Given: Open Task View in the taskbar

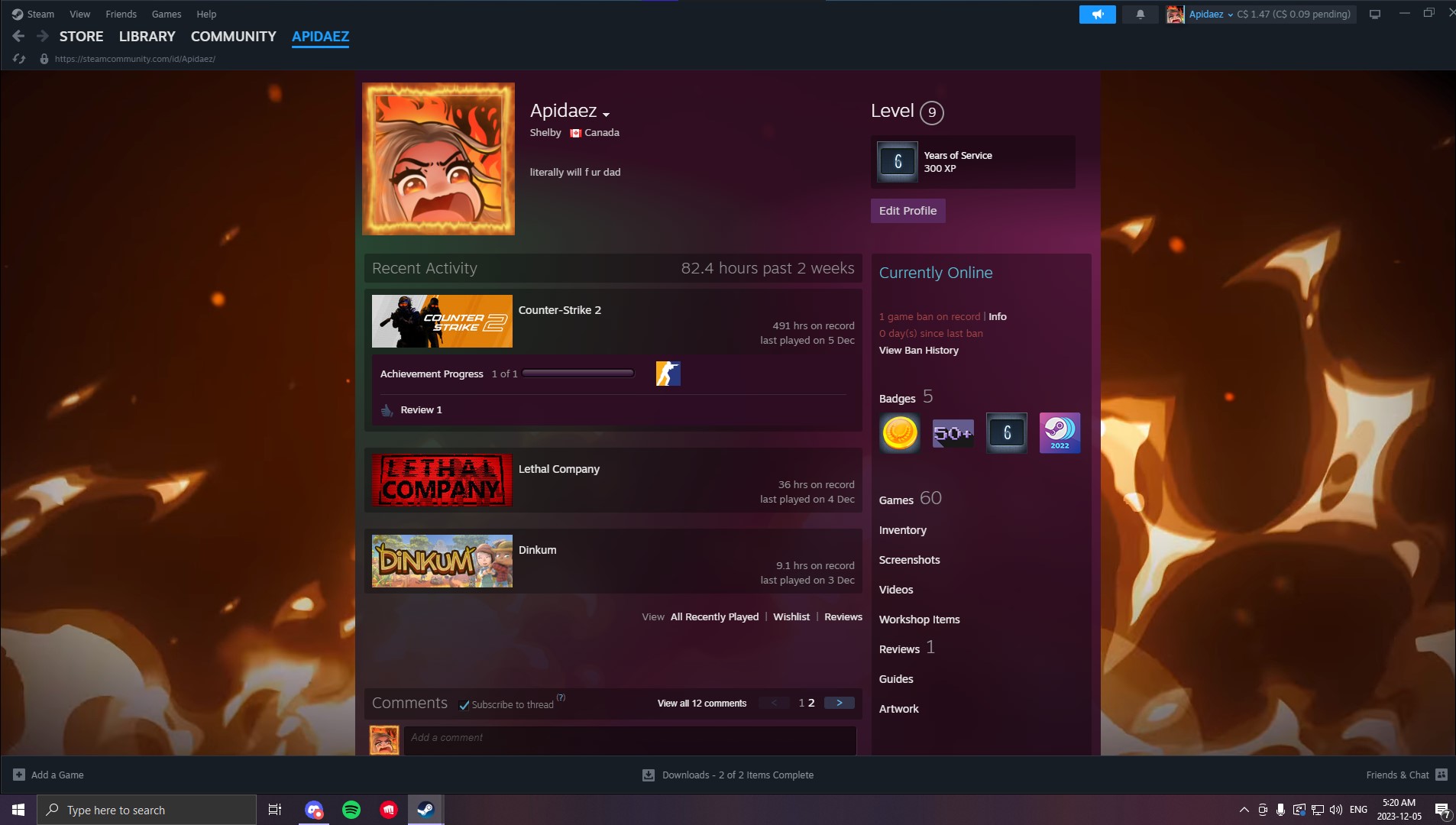Looking at the screenshot, I should coord(275,810).
